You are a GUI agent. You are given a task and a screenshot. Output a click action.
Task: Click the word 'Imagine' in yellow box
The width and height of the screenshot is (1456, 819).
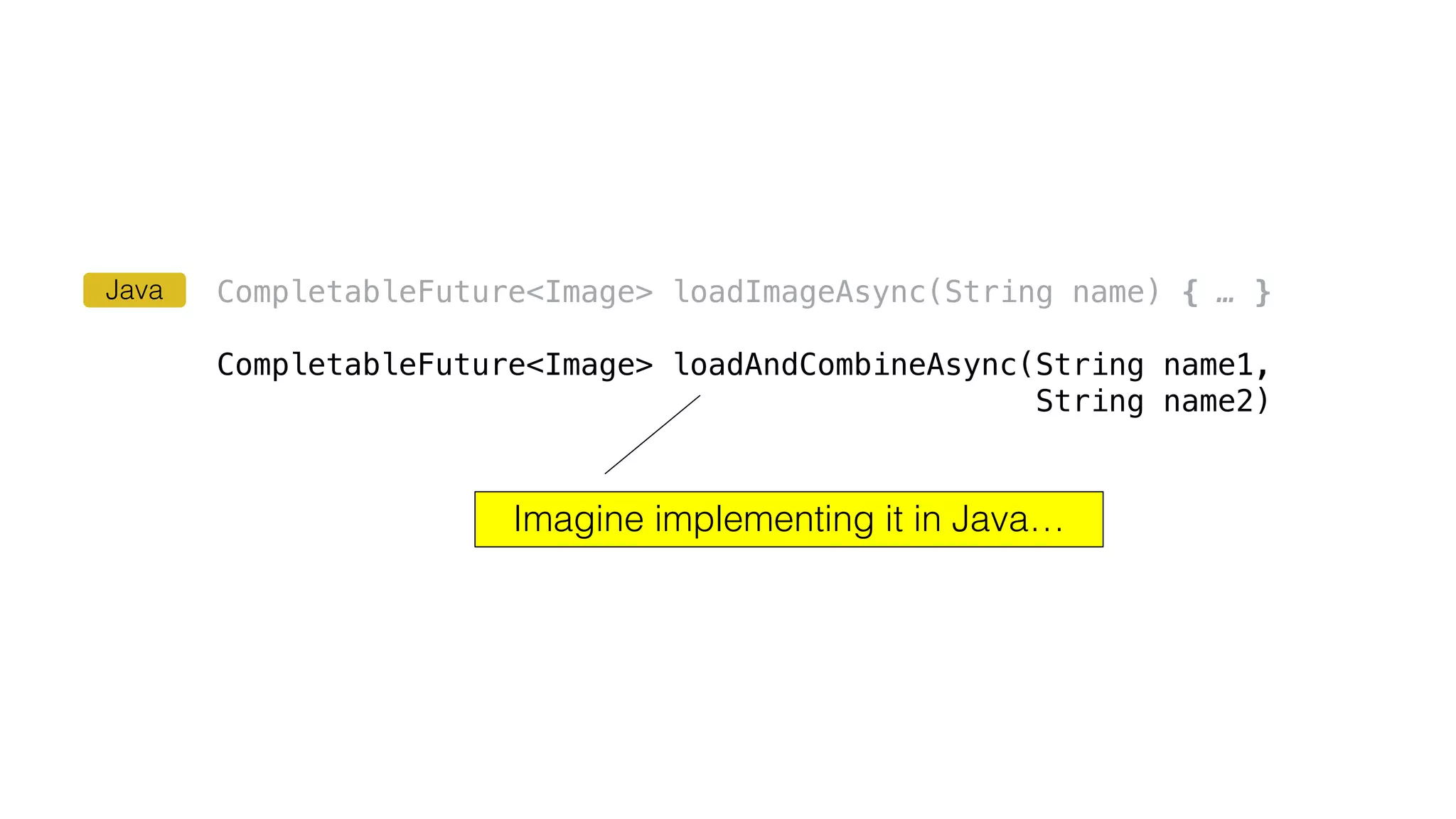coord(579,519)
